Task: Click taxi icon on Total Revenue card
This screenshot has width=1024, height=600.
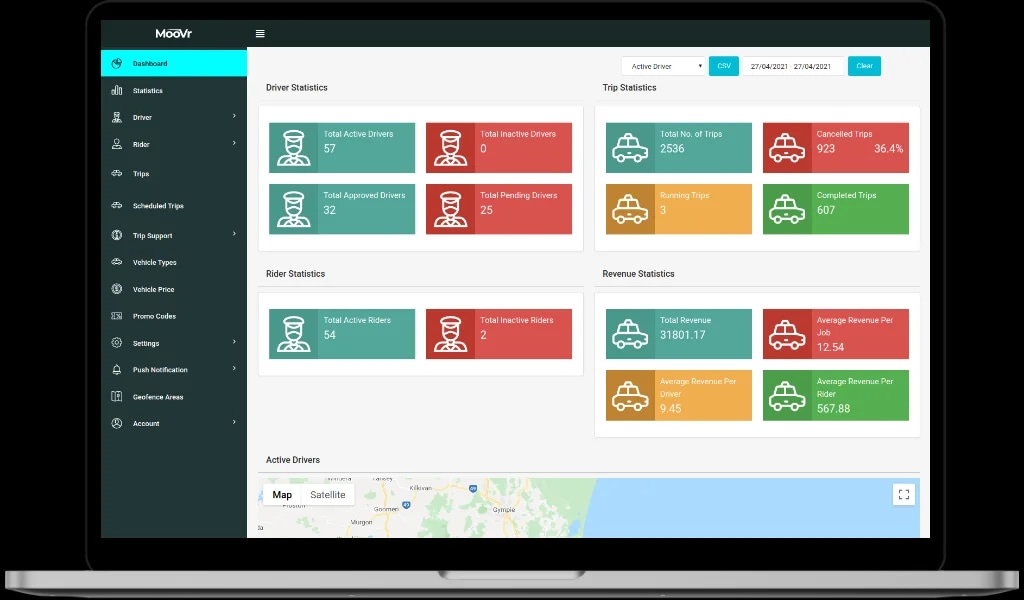Action: pyautogui.click(x=630, y=334)
